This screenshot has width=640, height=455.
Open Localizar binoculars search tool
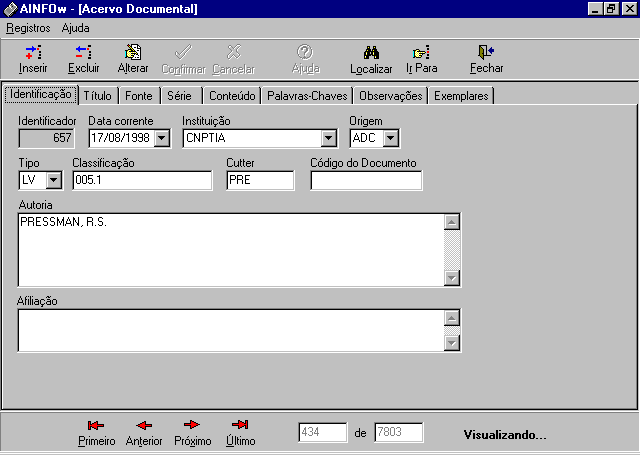coord(371,52)
